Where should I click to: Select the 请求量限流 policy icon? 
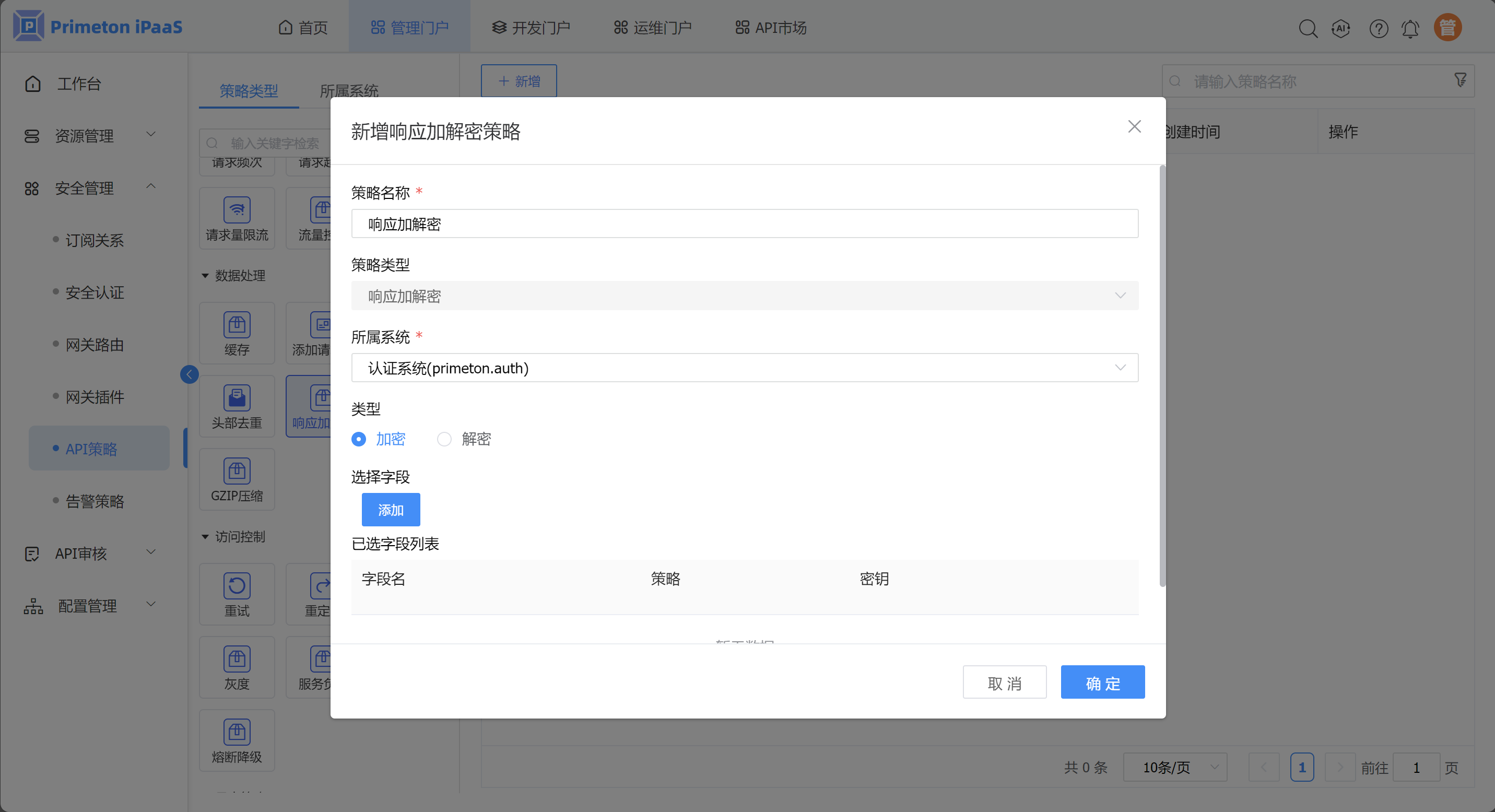[237, 210]
